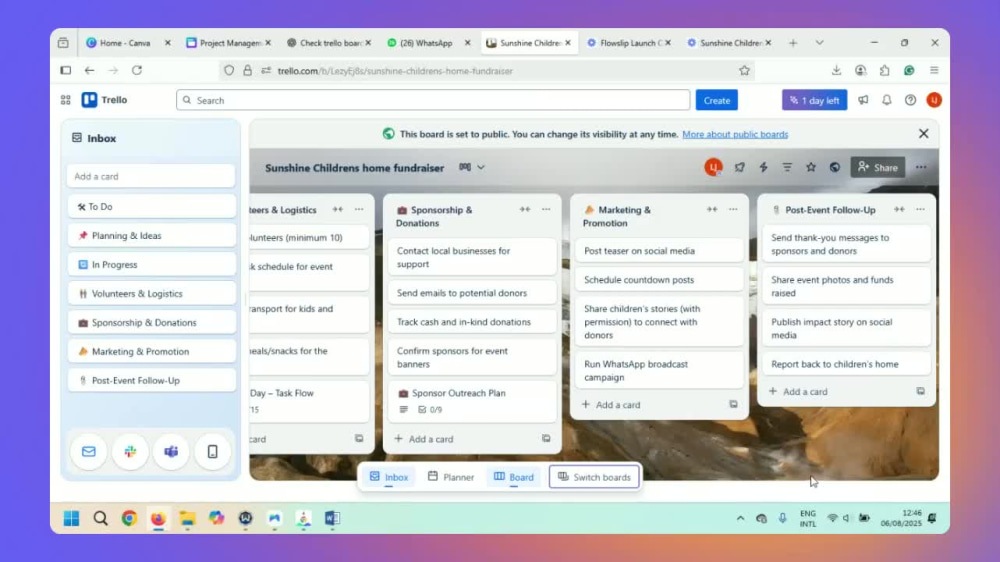Add a card to Marketing & Promotion
1000x562 pixels.
point(611,404)
